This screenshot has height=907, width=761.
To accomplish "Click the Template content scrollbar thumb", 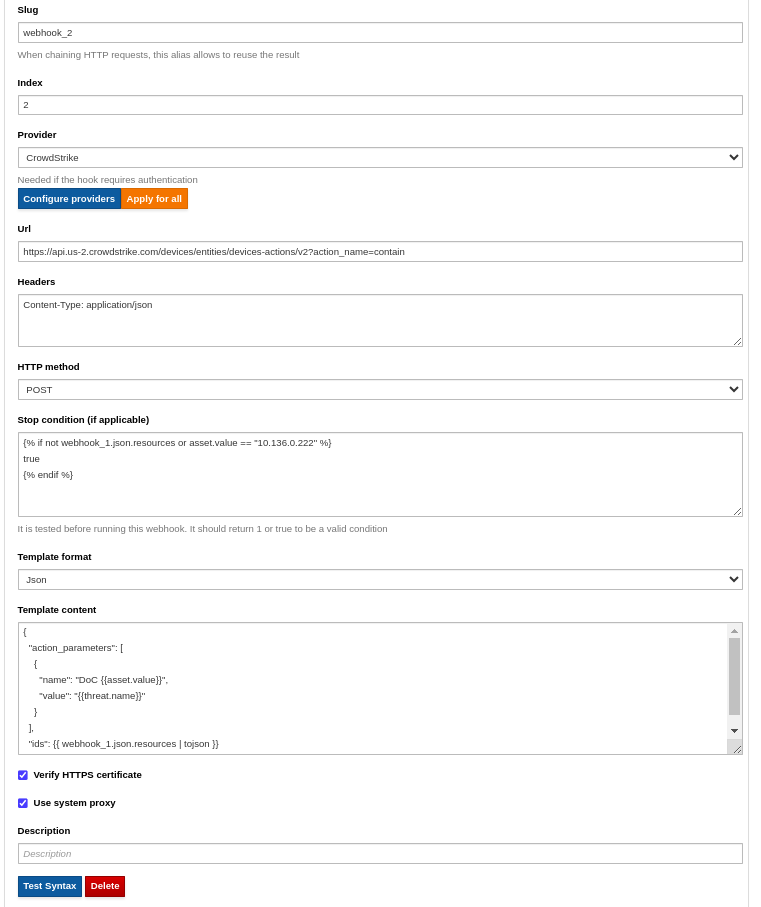I will coord(734,676).
